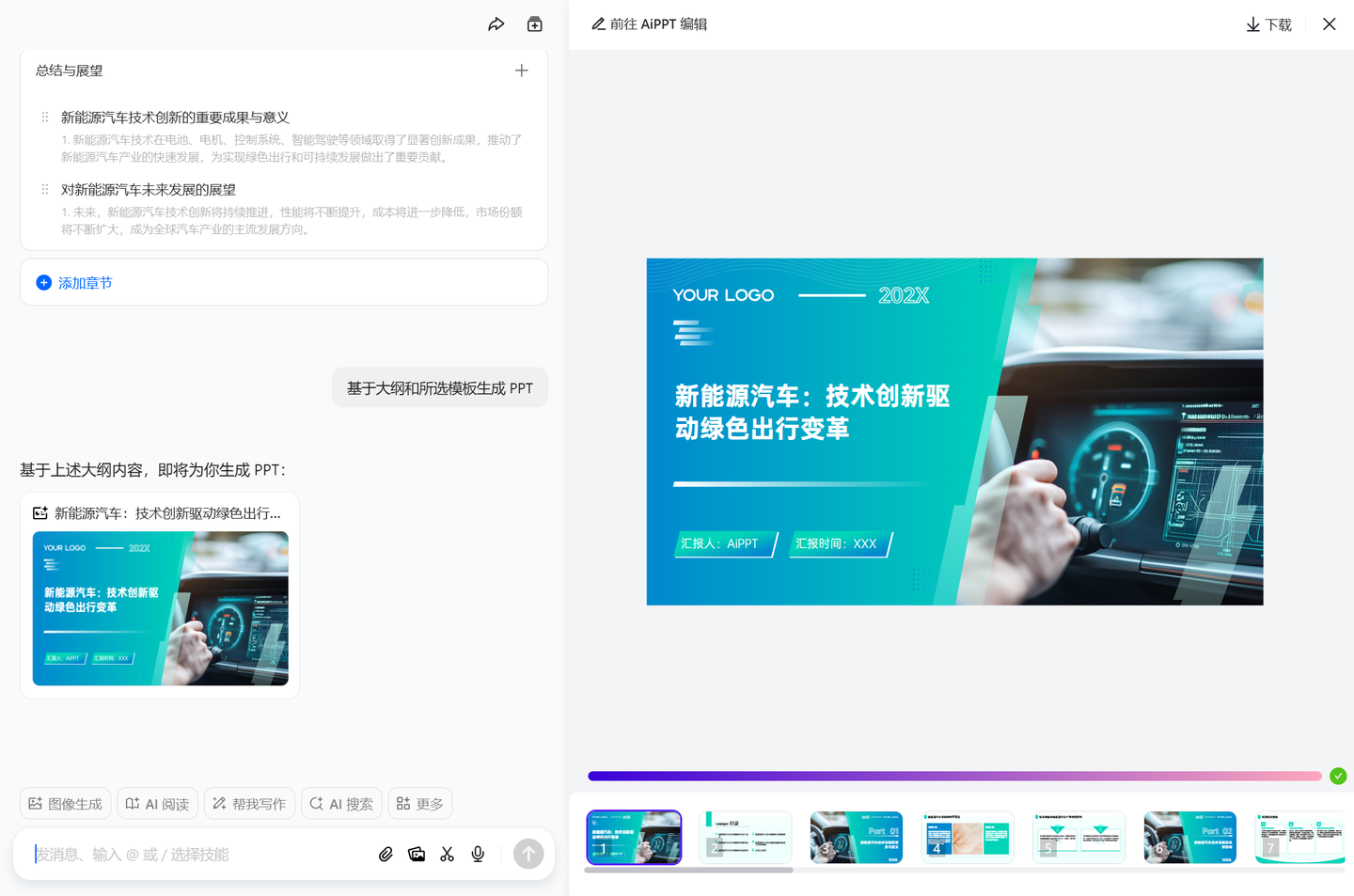Click the paperclip attachment icon
1354x896 pixels.
[x=386, y=854]
